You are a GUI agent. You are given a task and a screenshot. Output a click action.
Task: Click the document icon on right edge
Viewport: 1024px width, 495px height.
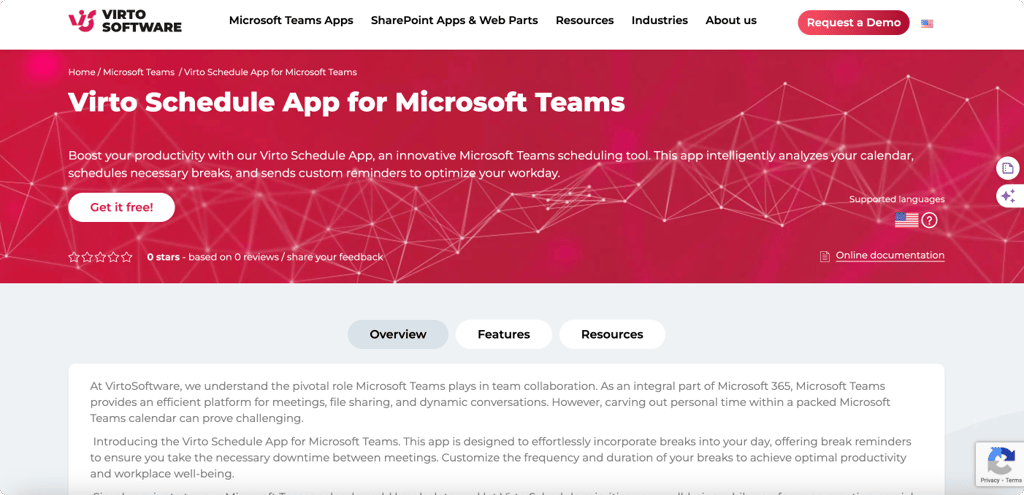pos(1008,168)
